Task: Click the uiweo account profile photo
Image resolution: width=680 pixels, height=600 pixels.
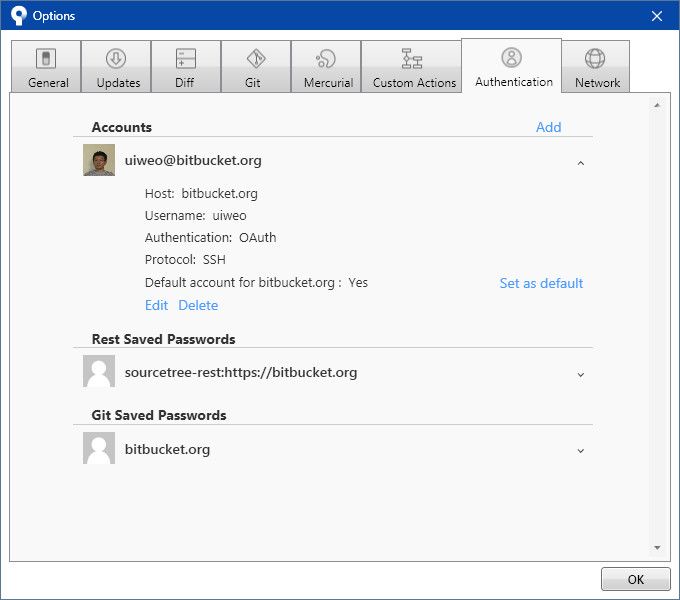Action: (99, 160)
